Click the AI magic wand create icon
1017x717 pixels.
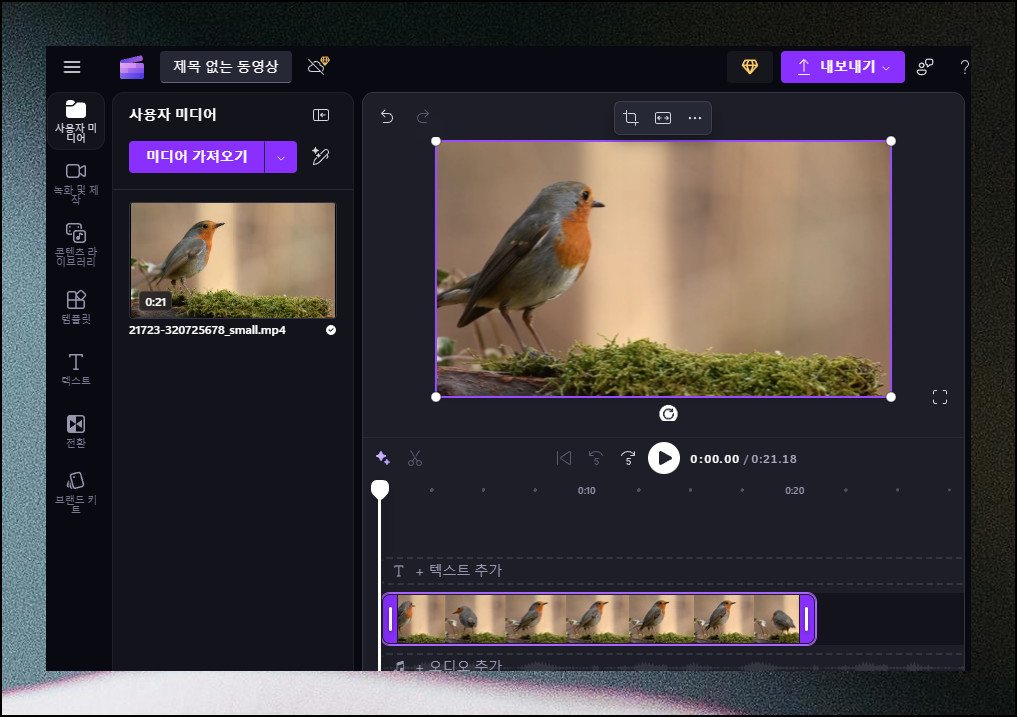pos(320,156)
